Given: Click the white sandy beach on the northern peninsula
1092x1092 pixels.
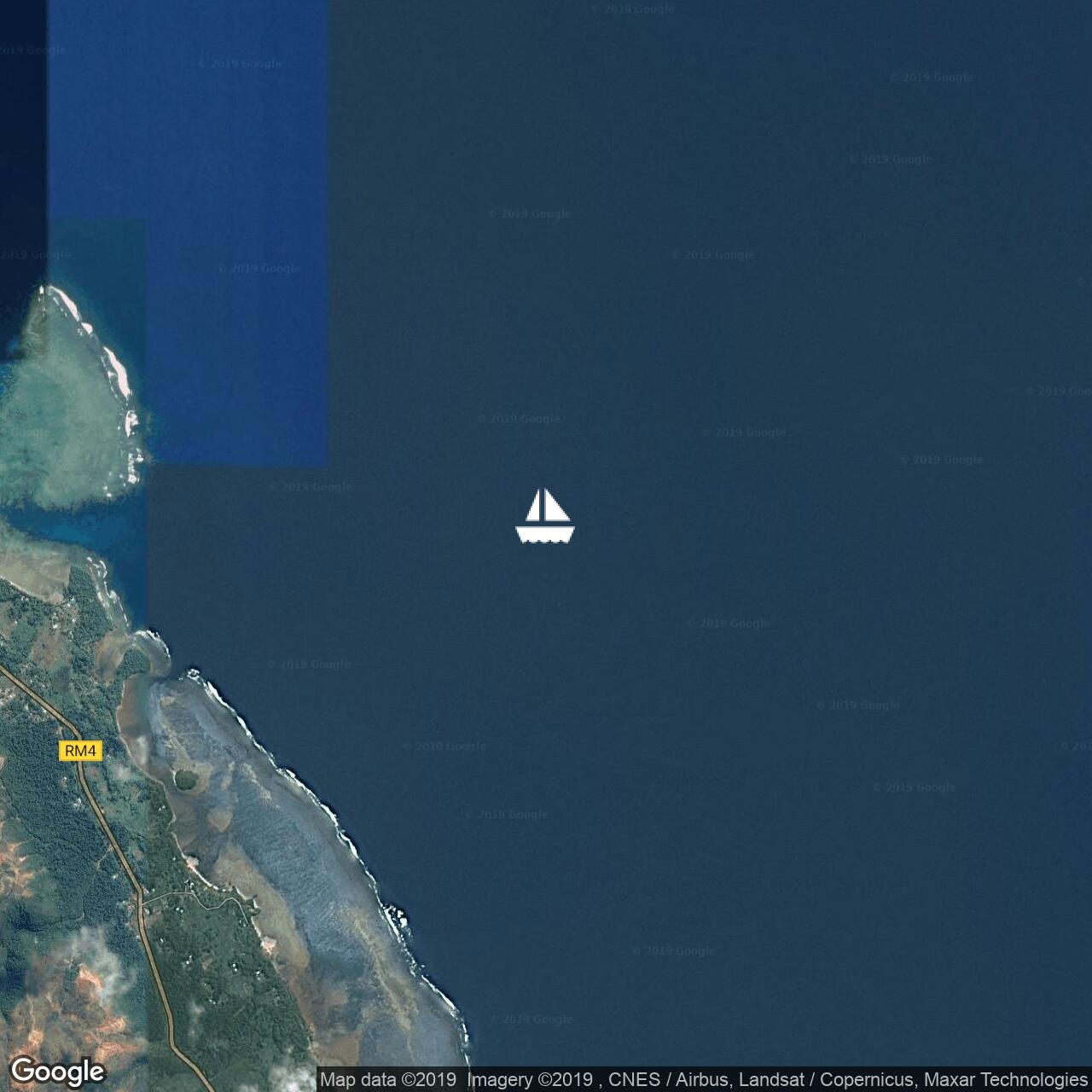Looking at the screenshot, I should [115, 367].
